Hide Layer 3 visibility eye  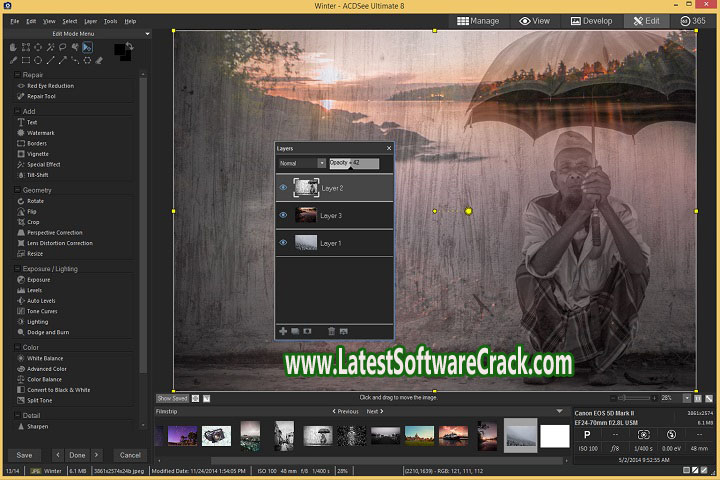[283, 215]
